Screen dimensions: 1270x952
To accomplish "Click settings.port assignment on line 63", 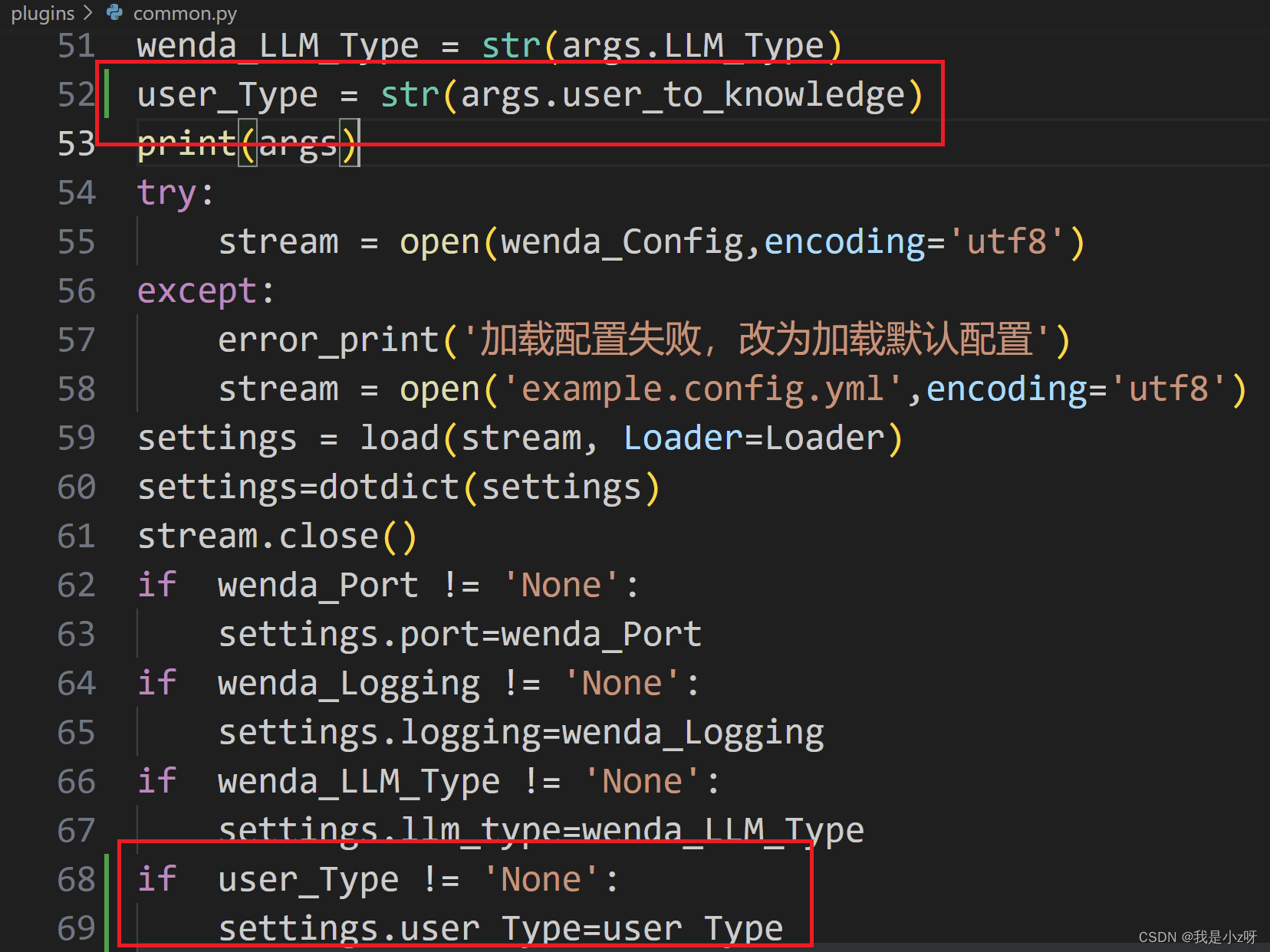I will tap(460, 635).
